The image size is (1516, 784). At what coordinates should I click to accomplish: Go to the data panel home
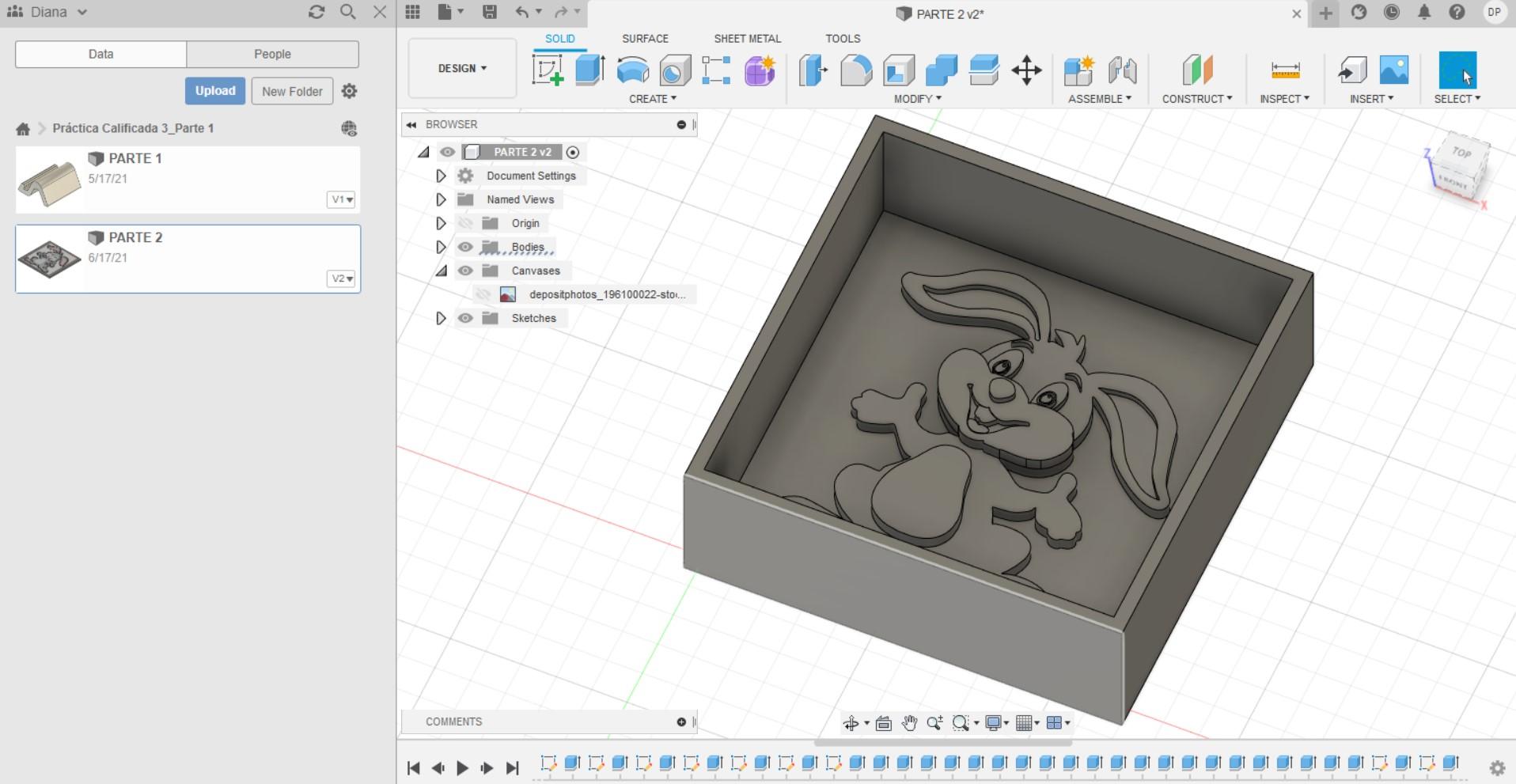pos(23,128)
